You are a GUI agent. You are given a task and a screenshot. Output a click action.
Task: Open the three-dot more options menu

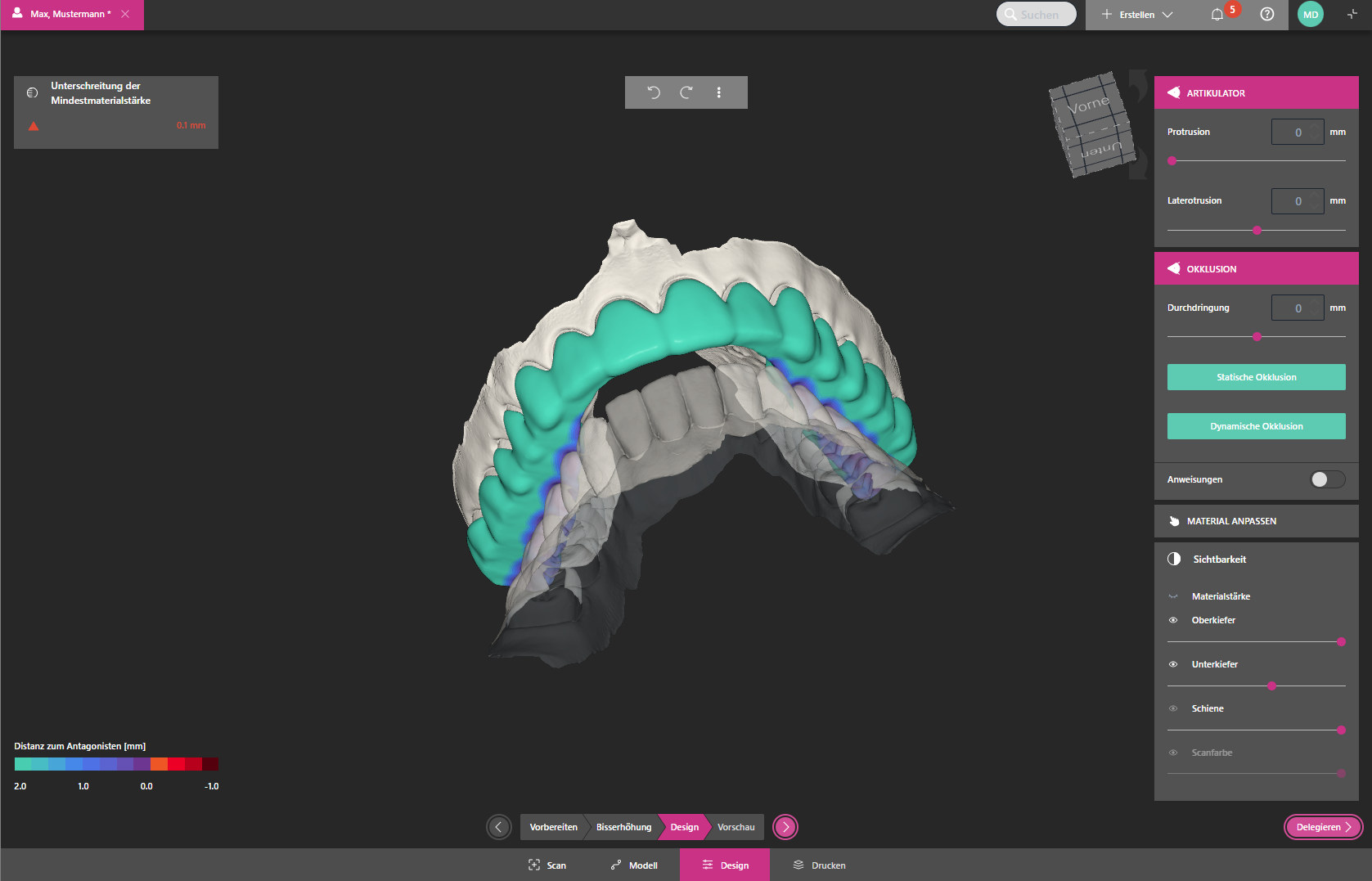tap(719, 92)
